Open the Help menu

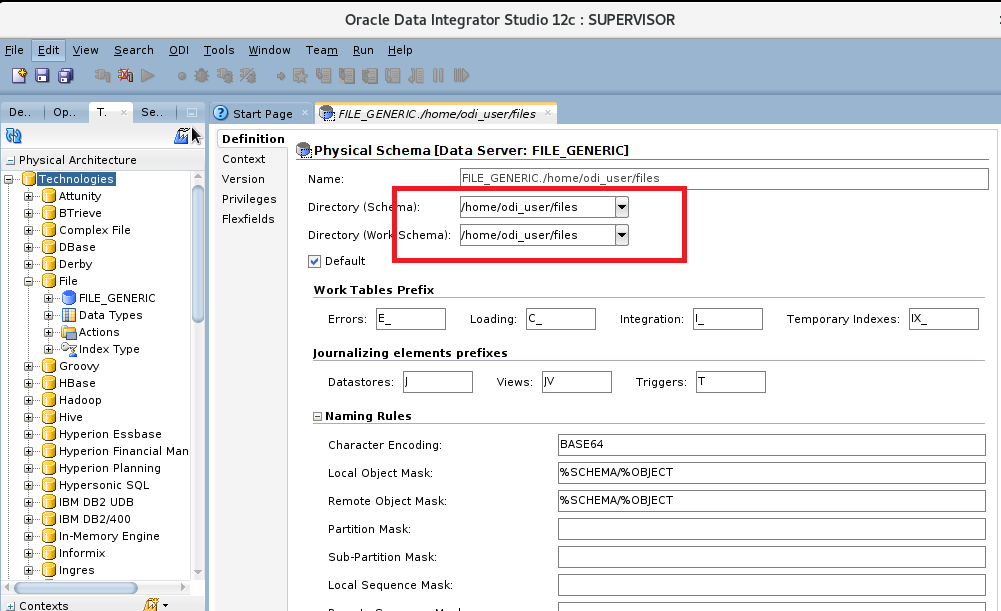(400, 50)
